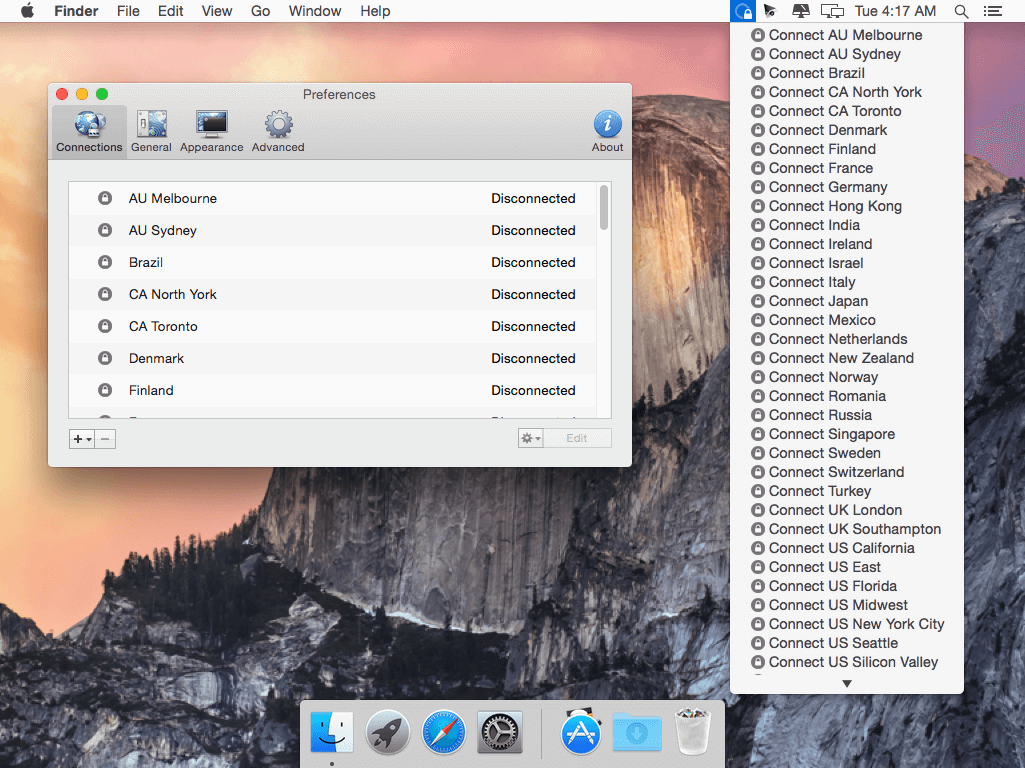Viewport: 1025px width, 768px height.
Task: Click lock icon next to Connect Mexico
Action: click(x=758, y=320)
